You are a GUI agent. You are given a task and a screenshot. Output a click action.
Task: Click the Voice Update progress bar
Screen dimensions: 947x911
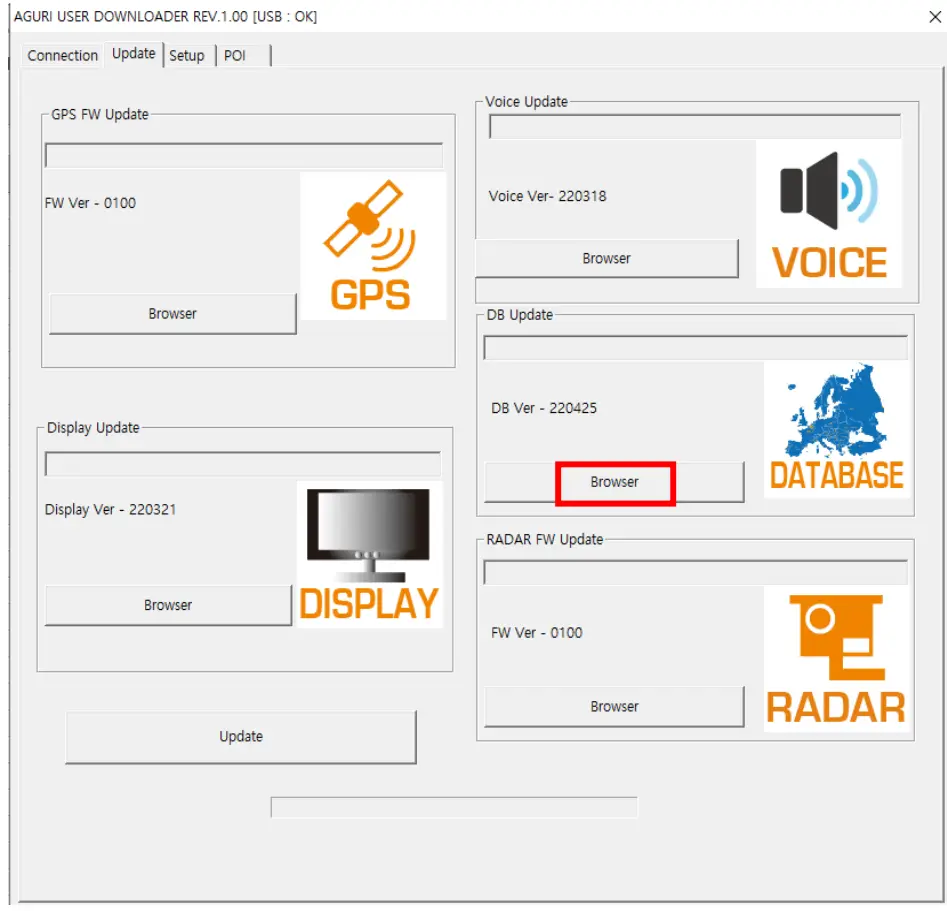[695, 126]
